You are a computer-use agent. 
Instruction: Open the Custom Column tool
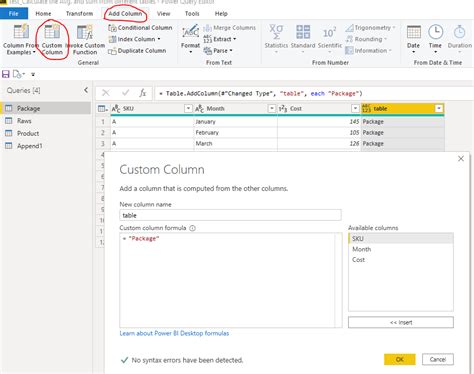pos(52,39)
